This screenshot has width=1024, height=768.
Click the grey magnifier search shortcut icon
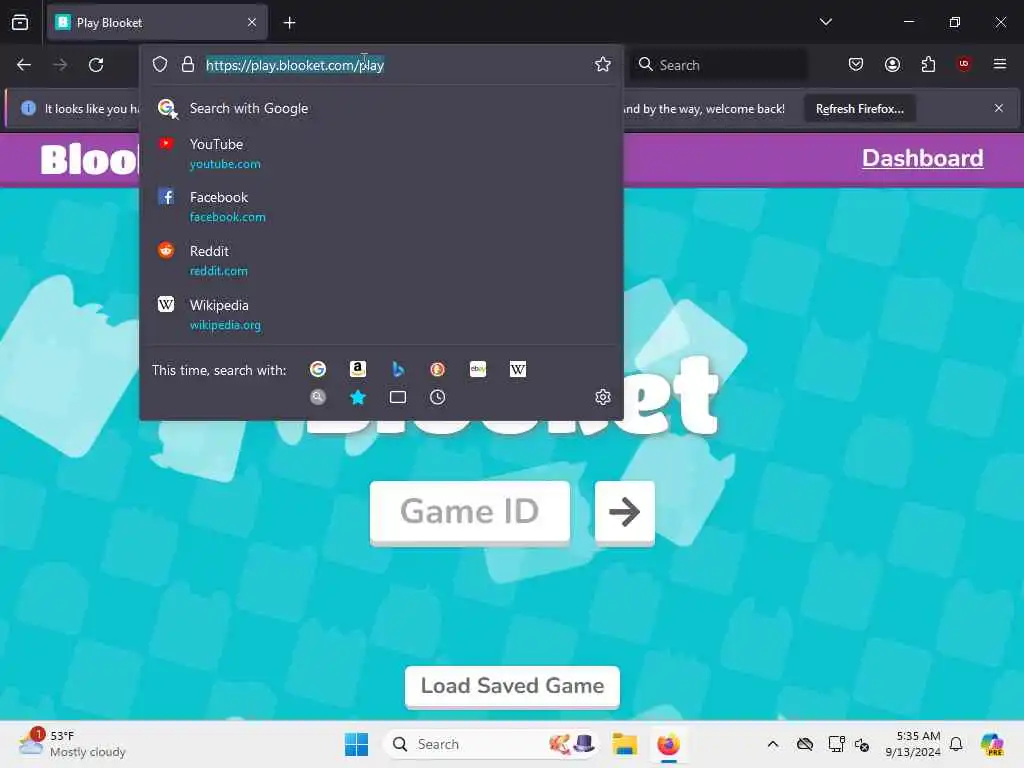[318, 397]
